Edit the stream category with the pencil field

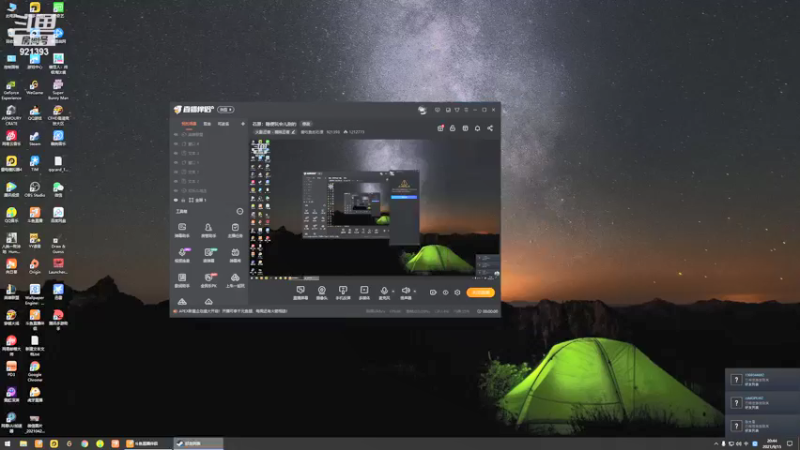point(275,132)
